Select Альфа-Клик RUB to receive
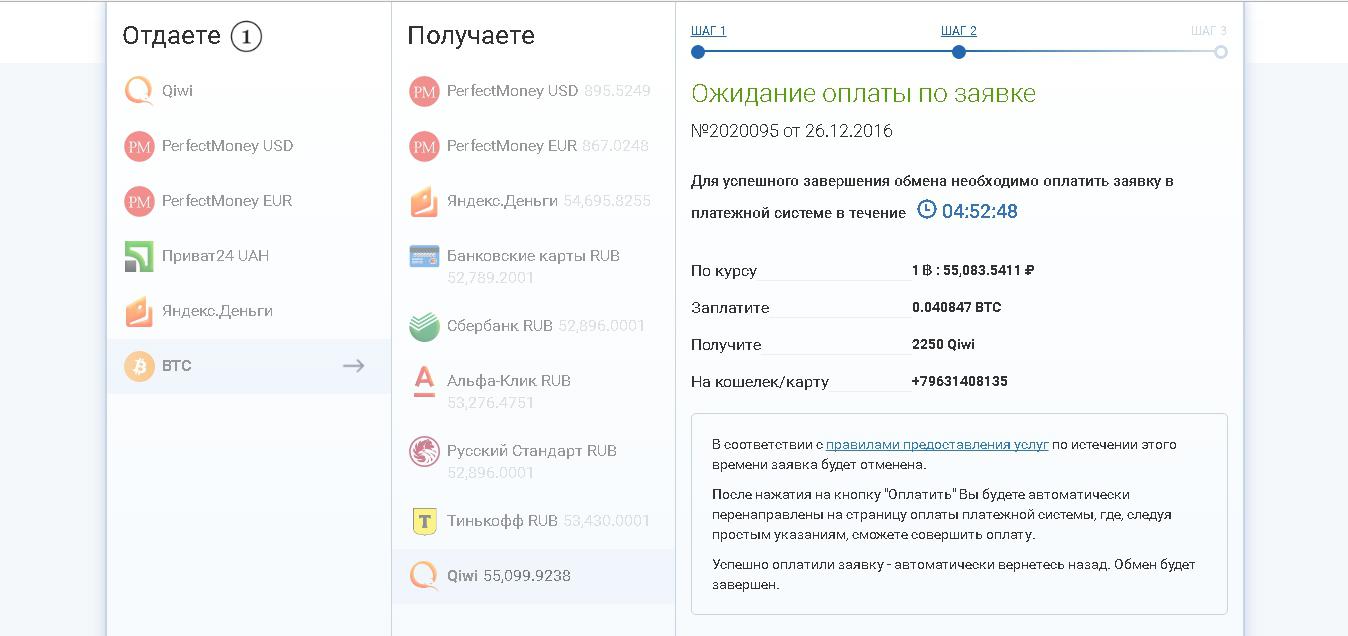Screen dimensions: 1348x636 coord(533,389)
